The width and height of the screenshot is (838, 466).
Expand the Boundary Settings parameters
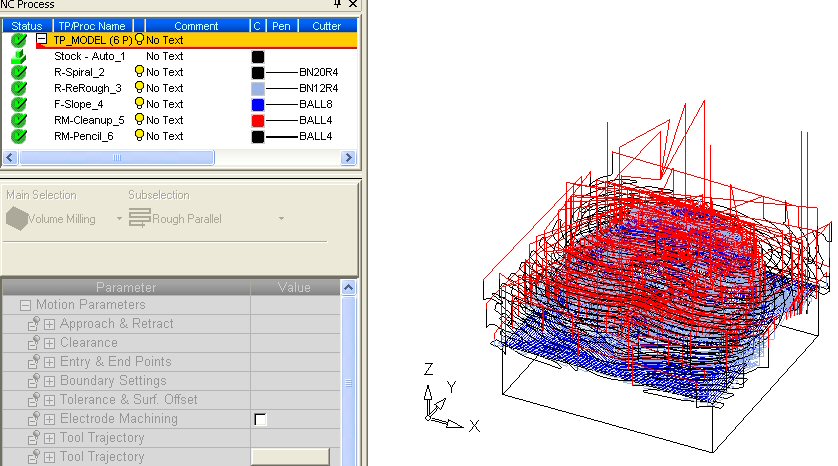click(49, 381)
